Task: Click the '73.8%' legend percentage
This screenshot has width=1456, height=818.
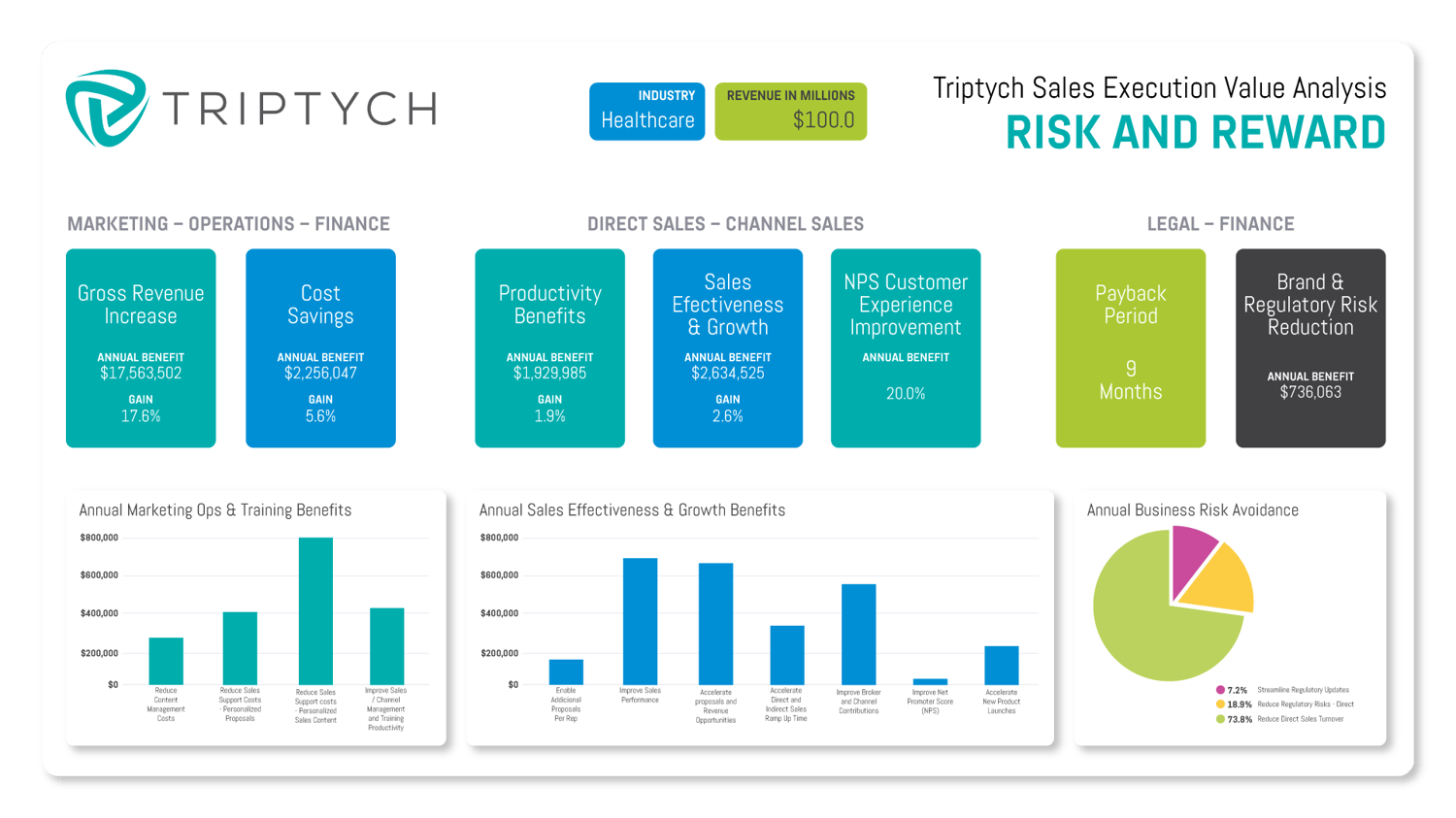Action: point(1240,720)
